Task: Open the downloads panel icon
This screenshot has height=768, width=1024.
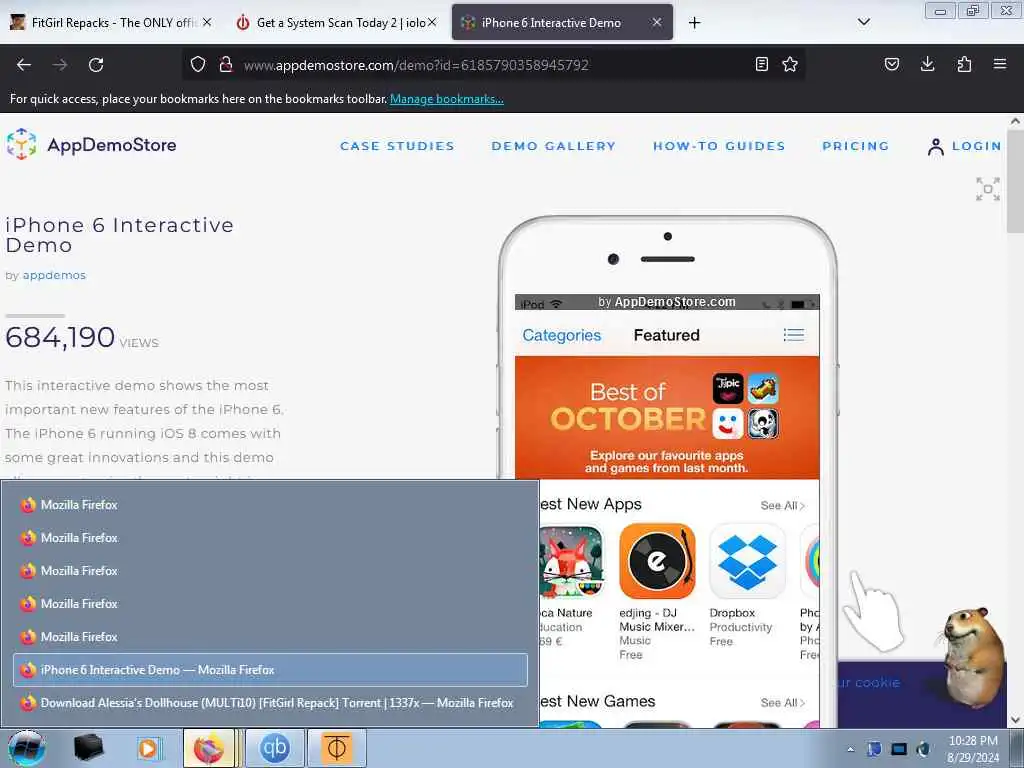Action: click(927, 64)
